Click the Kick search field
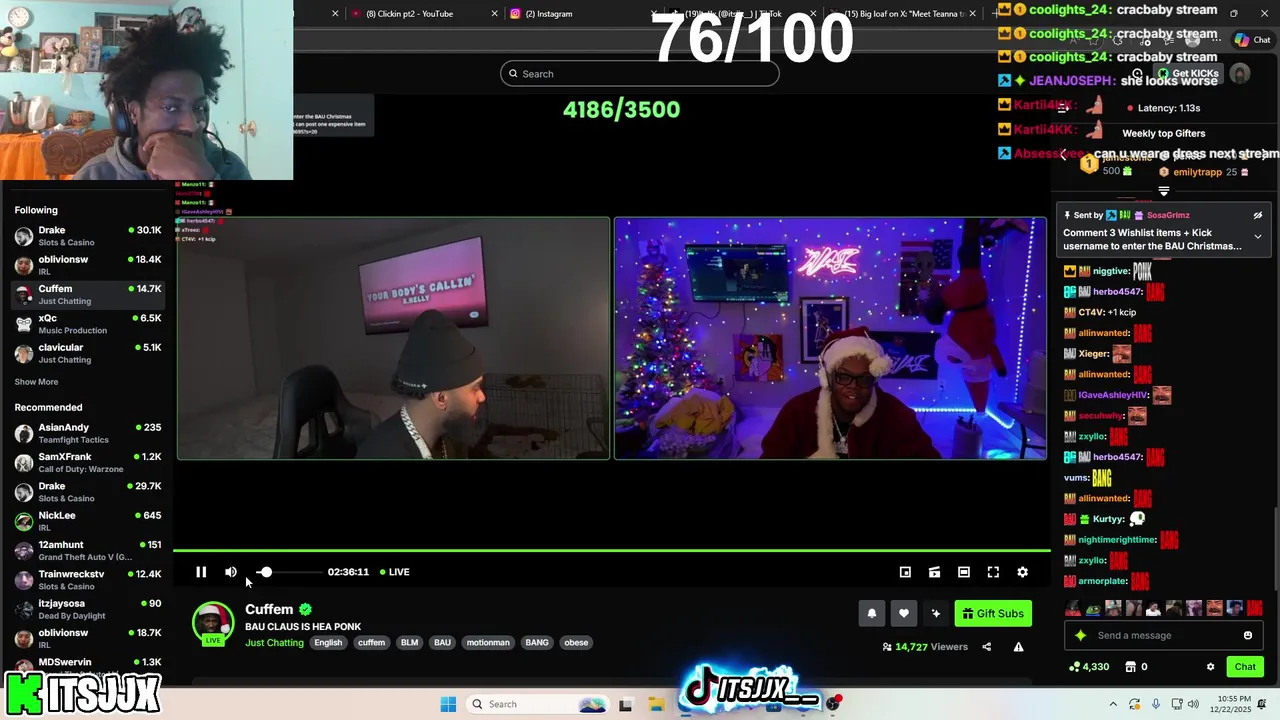The height and width of the screenshot is (720, 1280). [x=640, y=74]
